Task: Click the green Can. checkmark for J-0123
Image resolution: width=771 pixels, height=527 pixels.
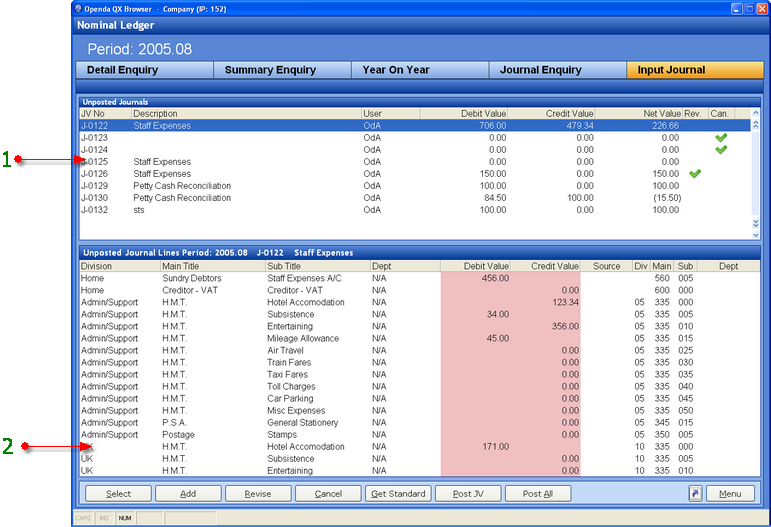Action: pos(721,138)
